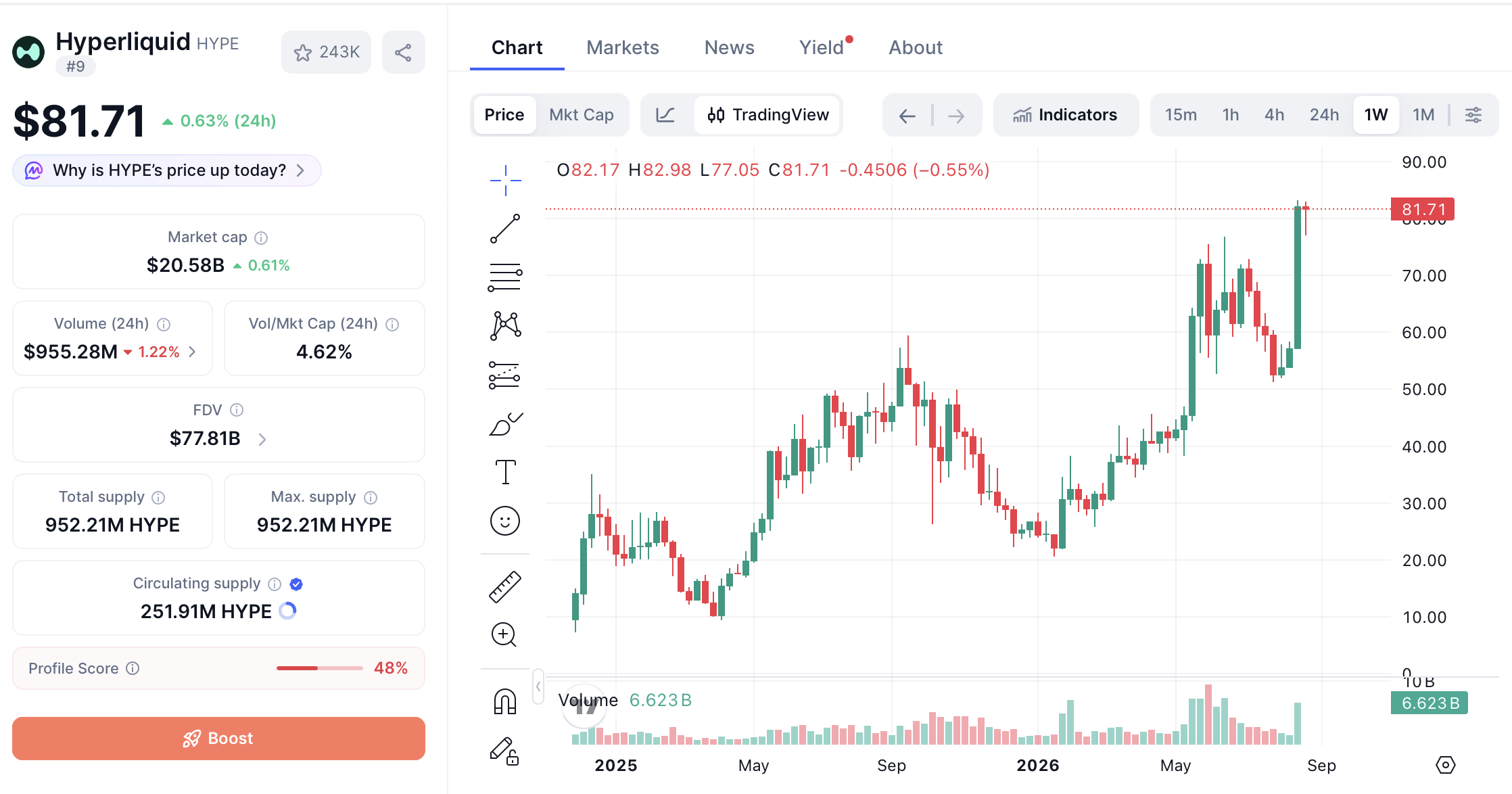Expand the Volume (24h) details arrow
1512x794 pixels.
[192, 352]
